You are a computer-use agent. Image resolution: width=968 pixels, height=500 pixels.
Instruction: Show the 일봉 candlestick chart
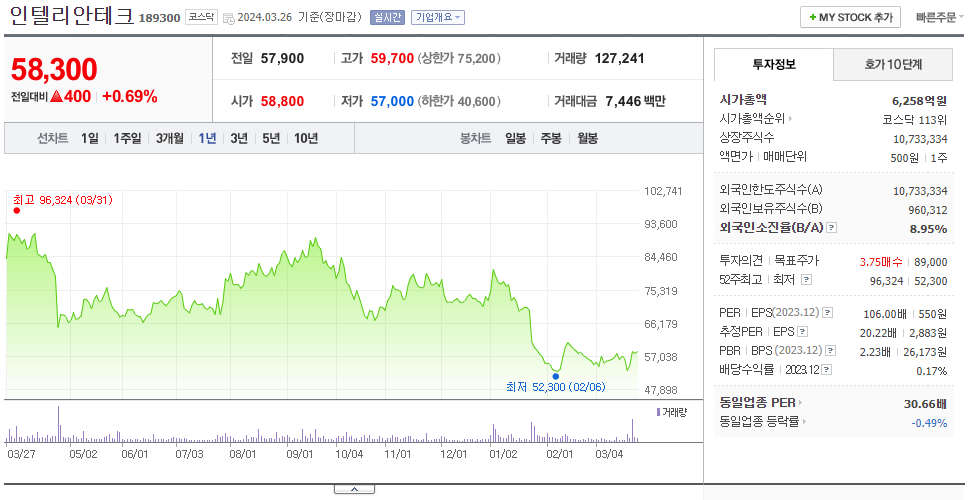[515, 139]
